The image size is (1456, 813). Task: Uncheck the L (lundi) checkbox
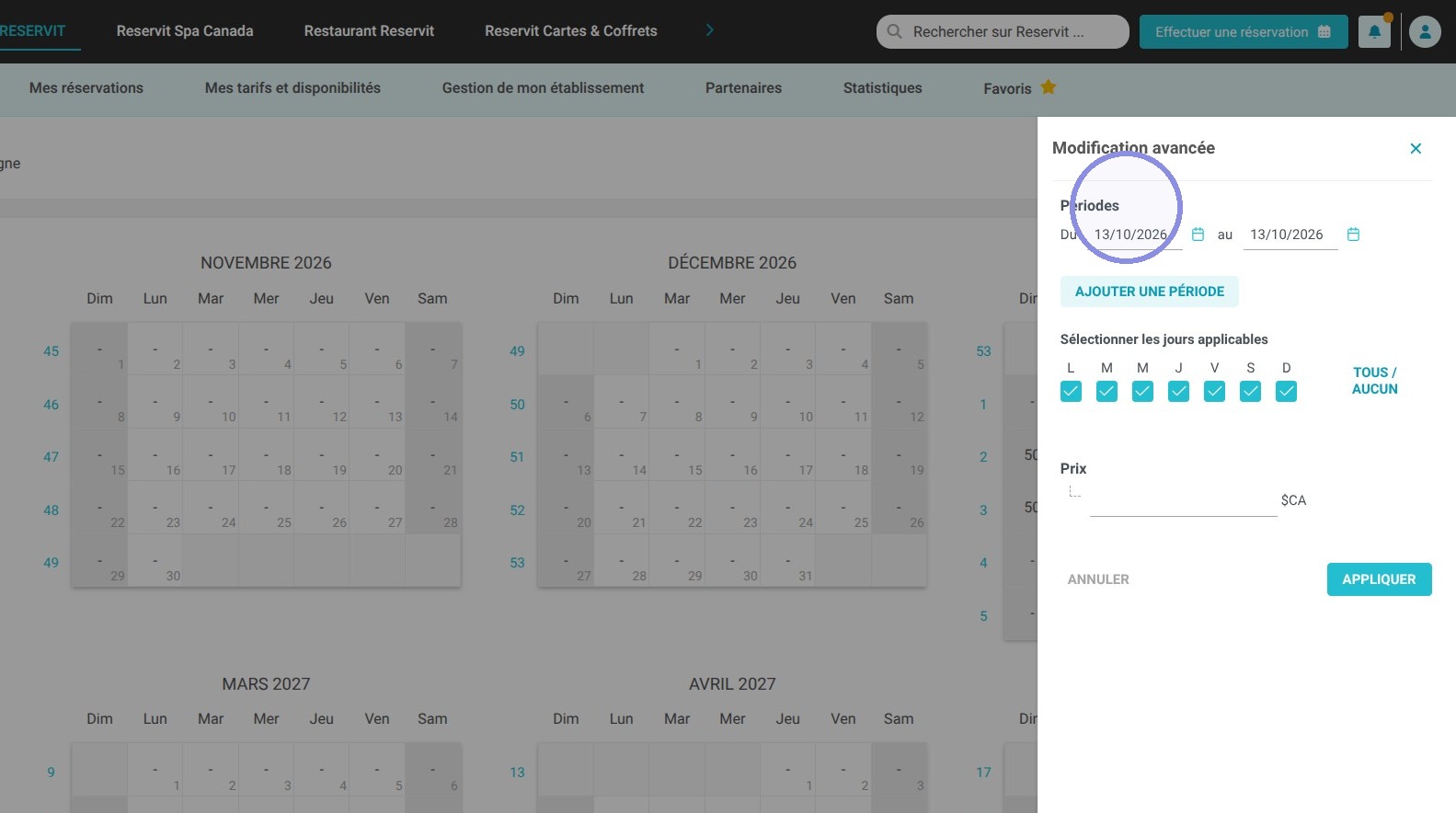tap(1071, 392)
